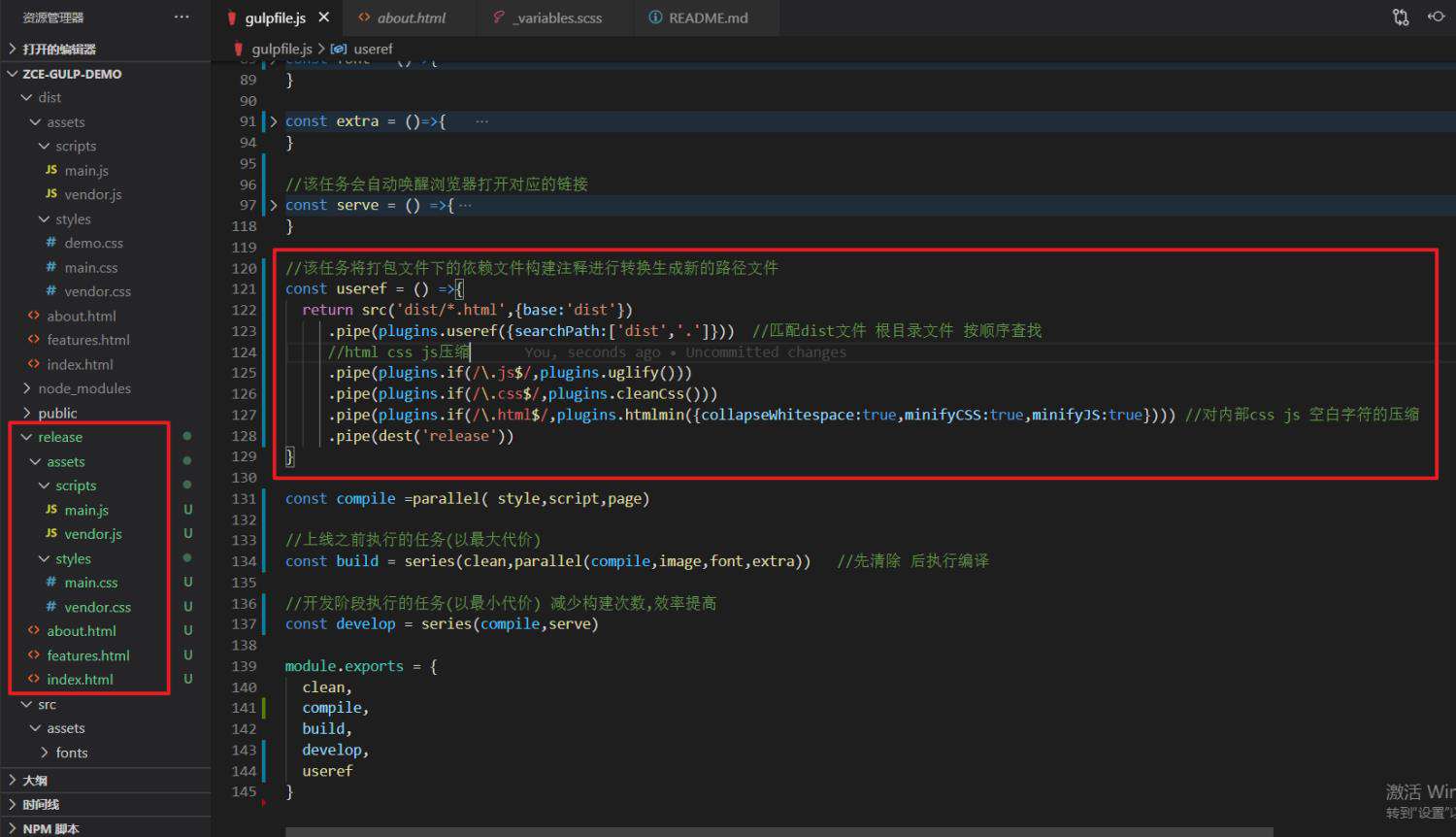Click gulpfile.js in the breadcrumb
The height and width of the screenshot is (837, 1456).
(281, 49)
